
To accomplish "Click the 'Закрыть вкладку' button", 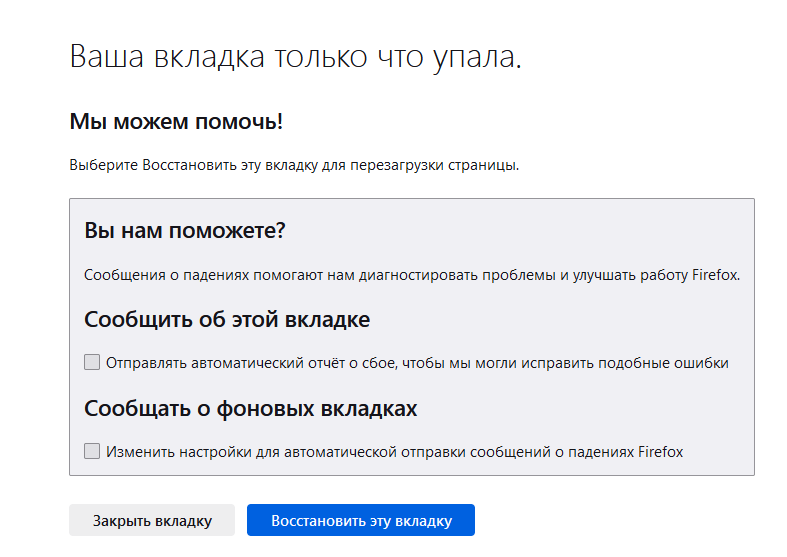I will pos(152,520).
